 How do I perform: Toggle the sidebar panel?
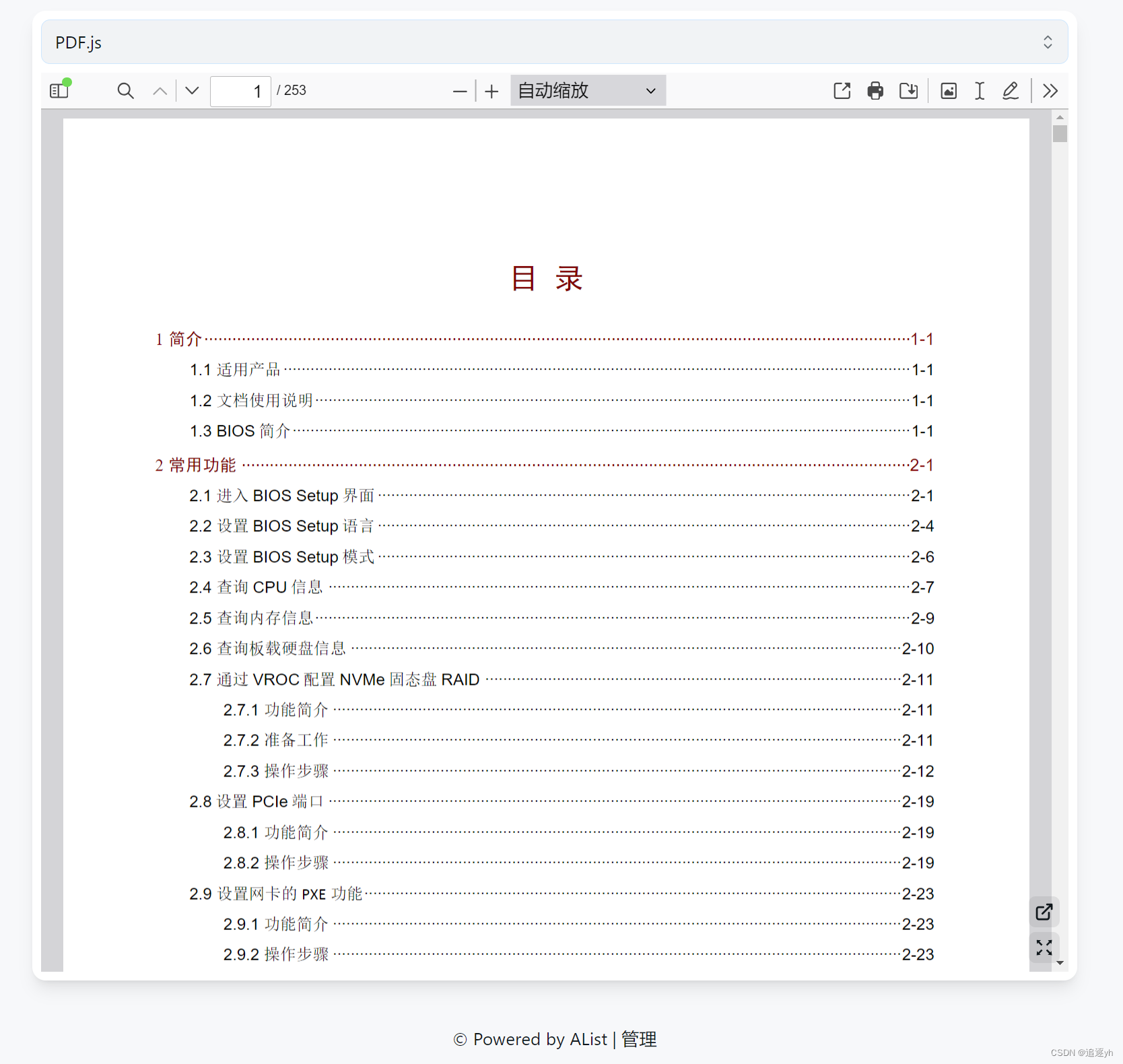click(59, 90)
